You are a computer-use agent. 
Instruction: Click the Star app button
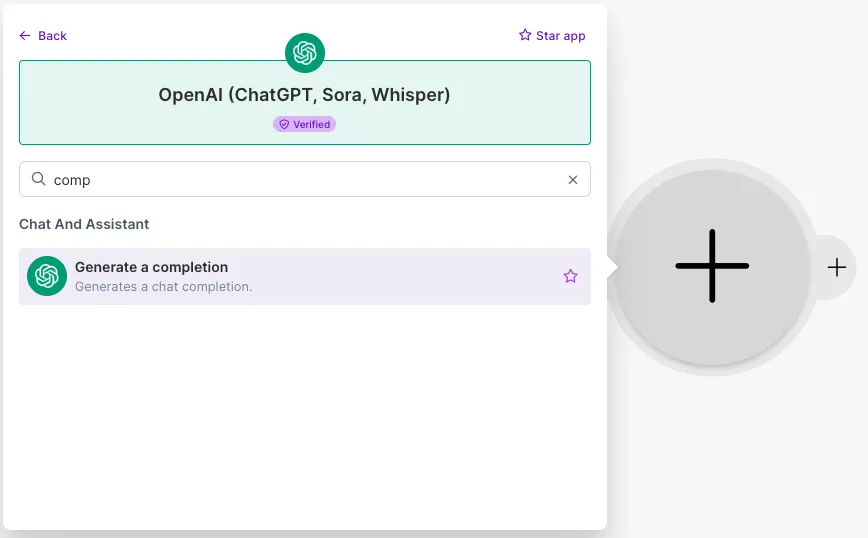coord(552,36)
